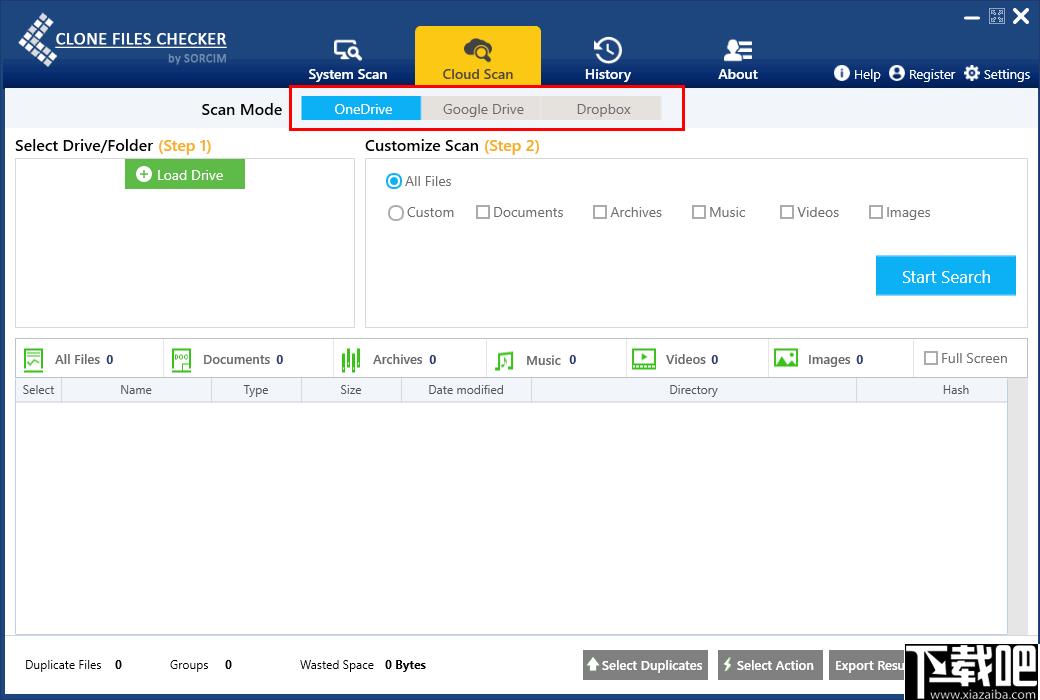This screenshot has width=1040, height=700.
Task: Select the All Files radio button
Action: [394, 181]
